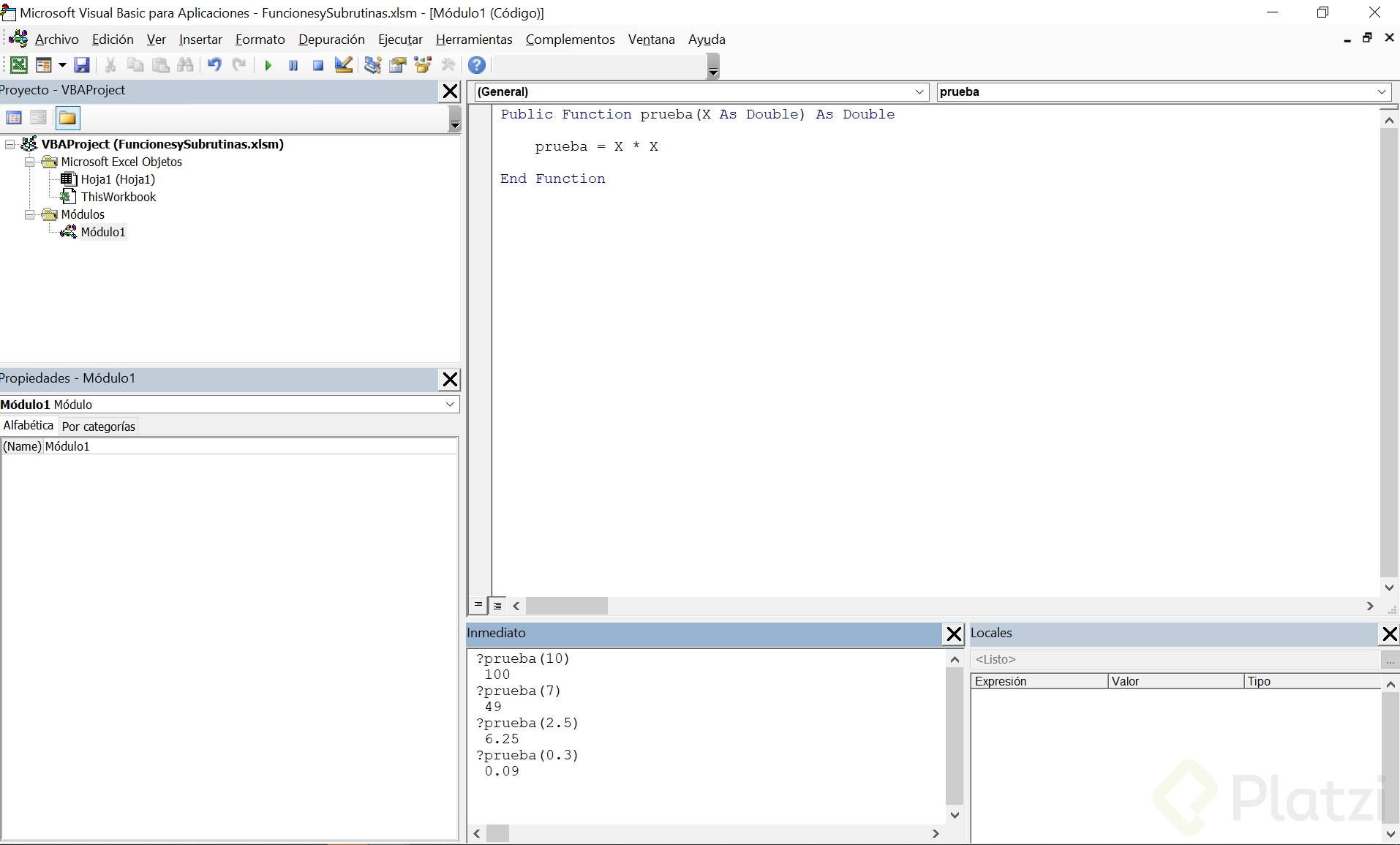
Task: Switch to Full Module View button below code
Action: click(x=497, y=606)
